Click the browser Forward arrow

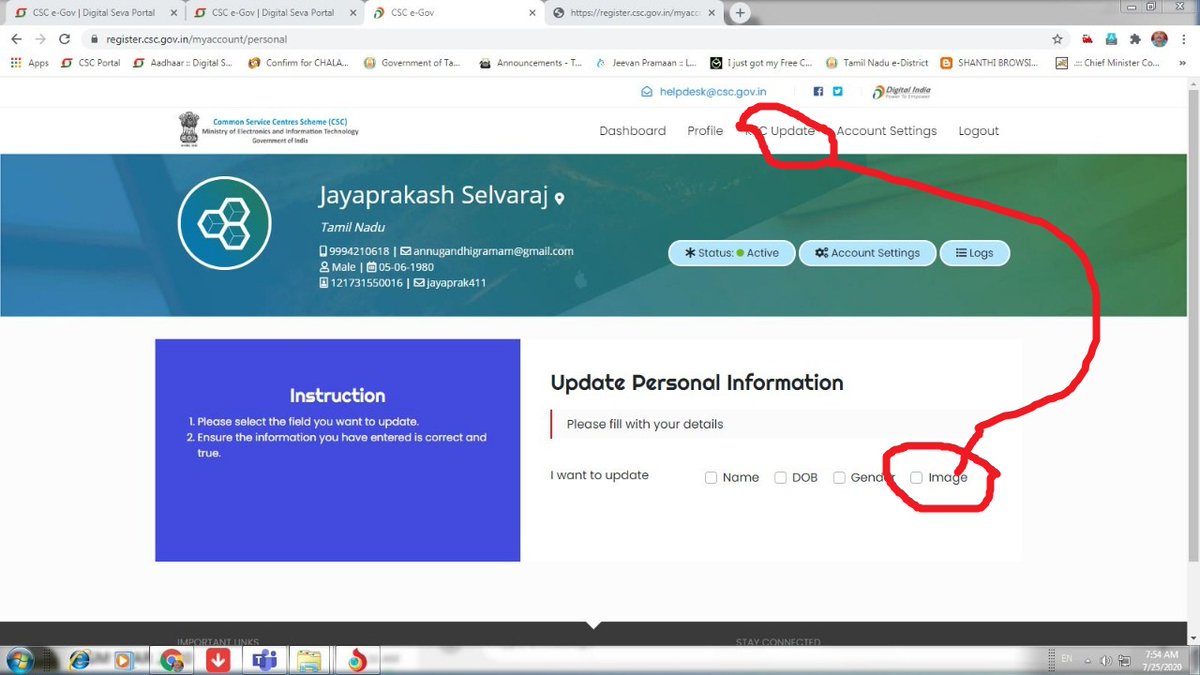pyautogui.click(x=41, y=39)
